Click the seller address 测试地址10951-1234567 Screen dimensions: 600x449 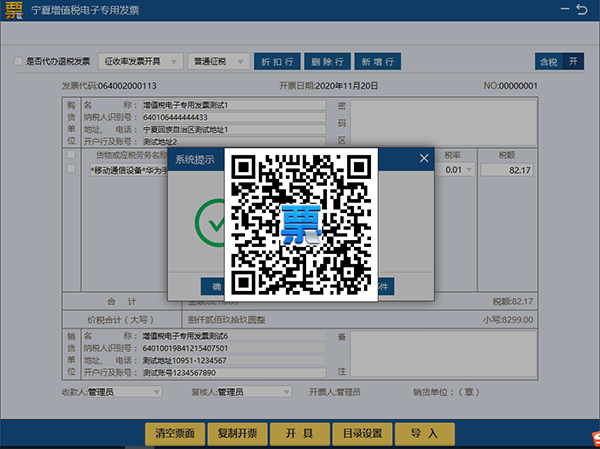(234, 361)
